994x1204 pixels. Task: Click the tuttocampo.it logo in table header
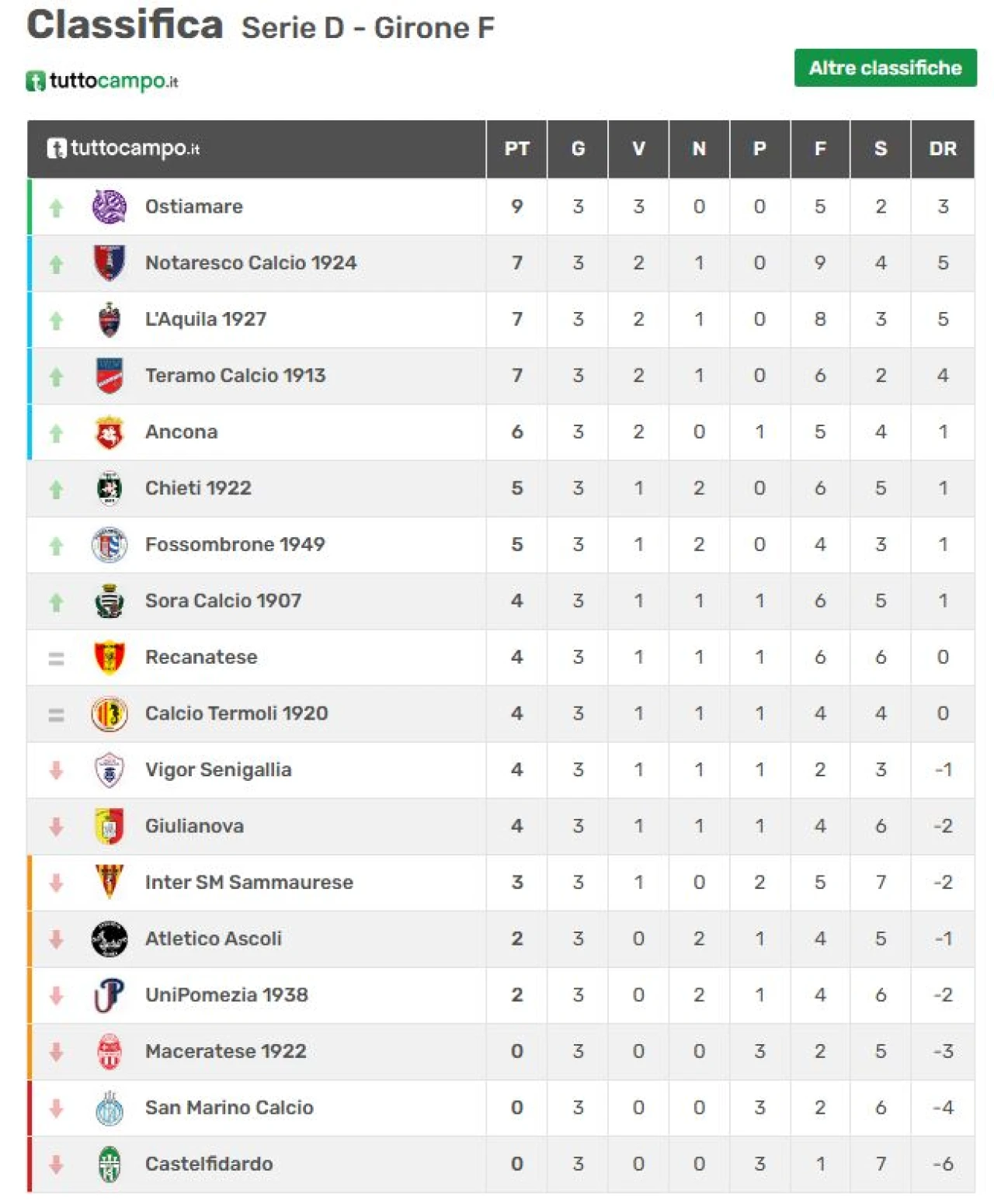point(123,148)
